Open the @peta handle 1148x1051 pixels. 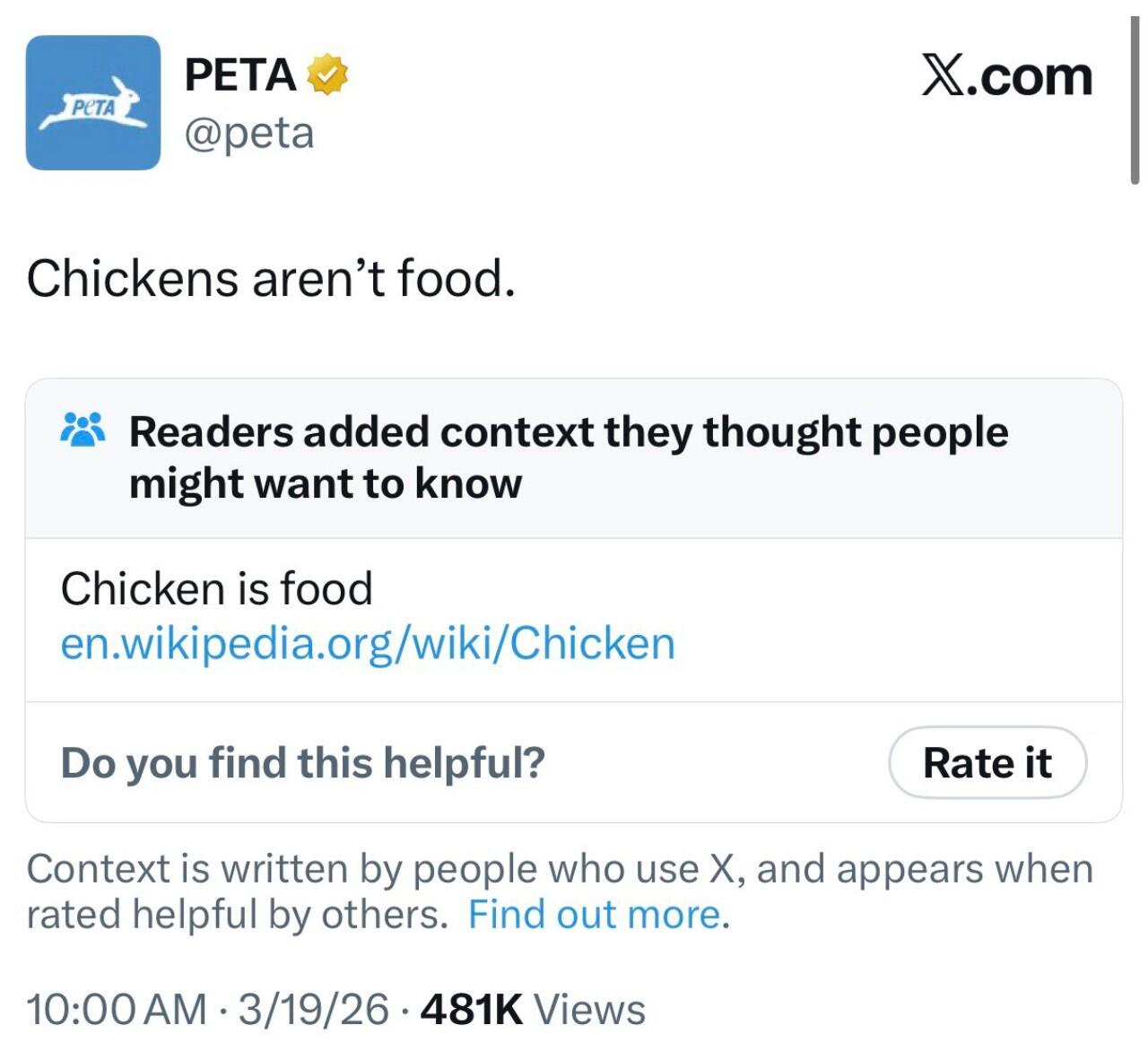coord(249,134)
